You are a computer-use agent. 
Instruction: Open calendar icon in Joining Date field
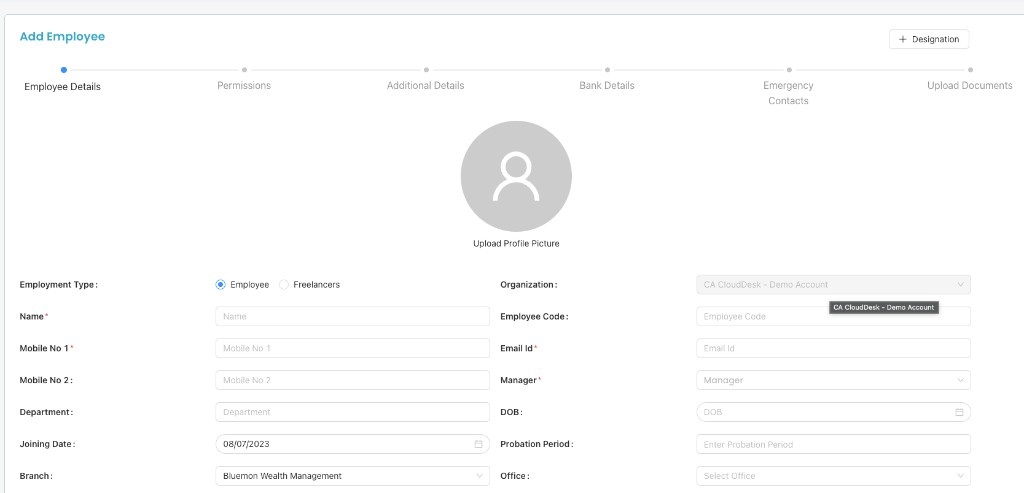[x=478, y=444]
